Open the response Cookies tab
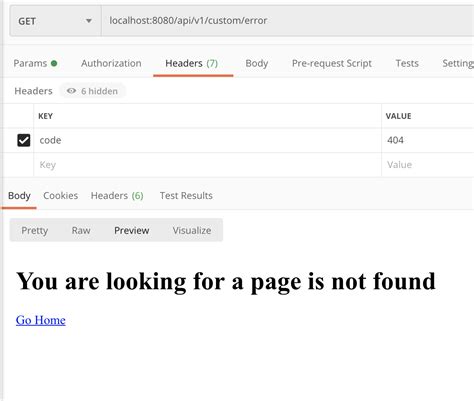This screenshot has height=401, width=474. pos(60,196)
